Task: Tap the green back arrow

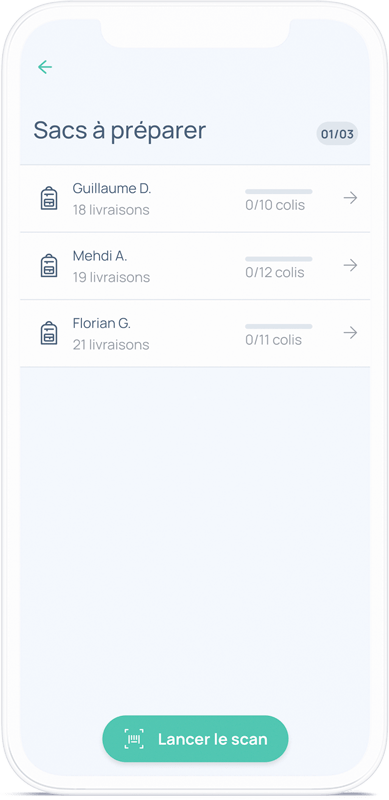Action: [45, 67]
